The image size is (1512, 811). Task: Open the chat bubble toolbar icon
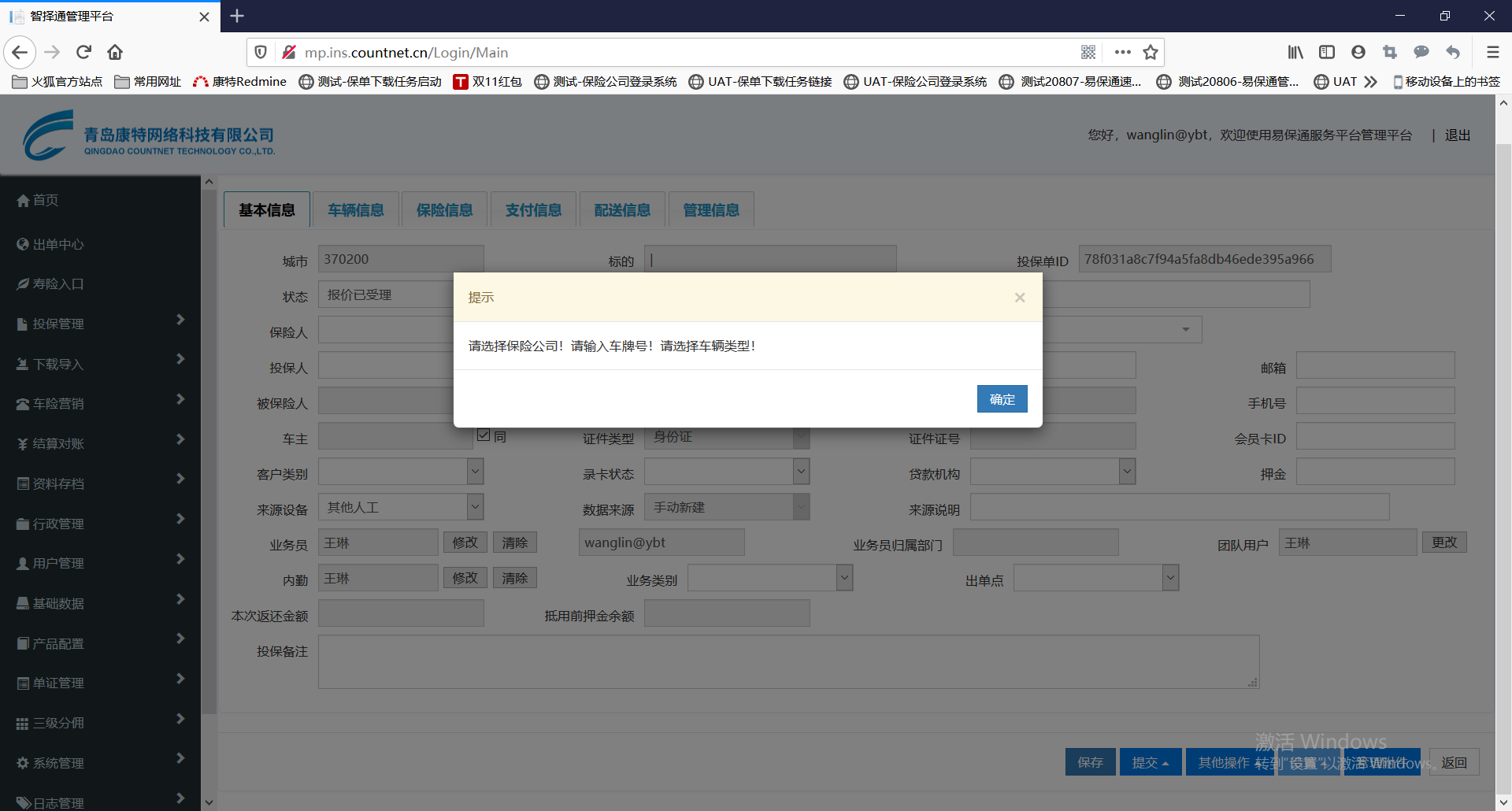1421,53
